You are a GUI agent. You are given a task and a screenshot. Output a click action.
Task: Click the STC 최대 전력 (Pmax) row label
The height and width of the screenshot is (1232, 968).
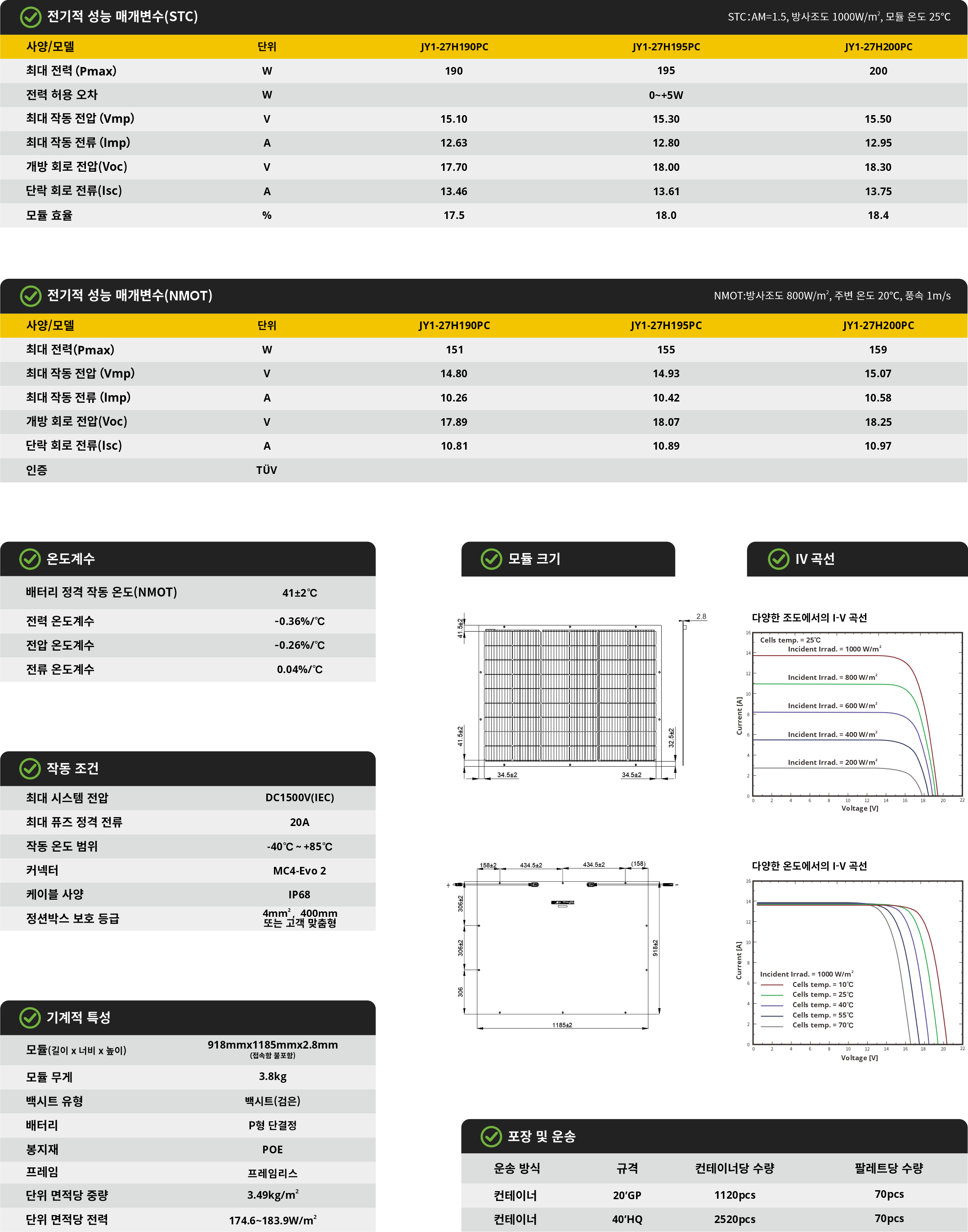[71, 71]
